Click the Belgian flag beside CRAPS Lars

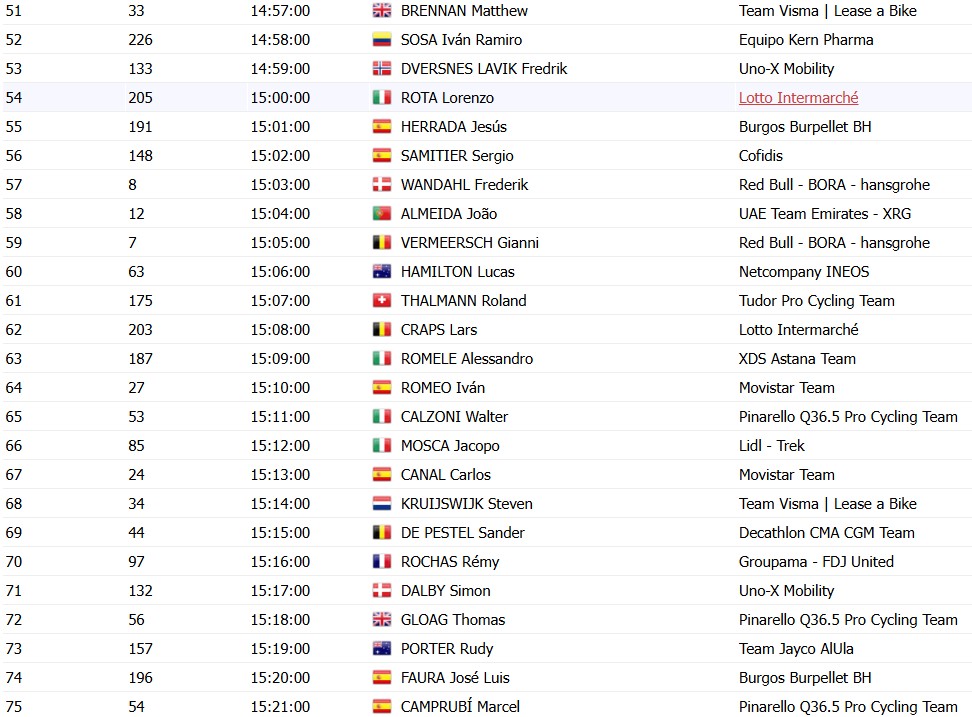click(382, 330)
